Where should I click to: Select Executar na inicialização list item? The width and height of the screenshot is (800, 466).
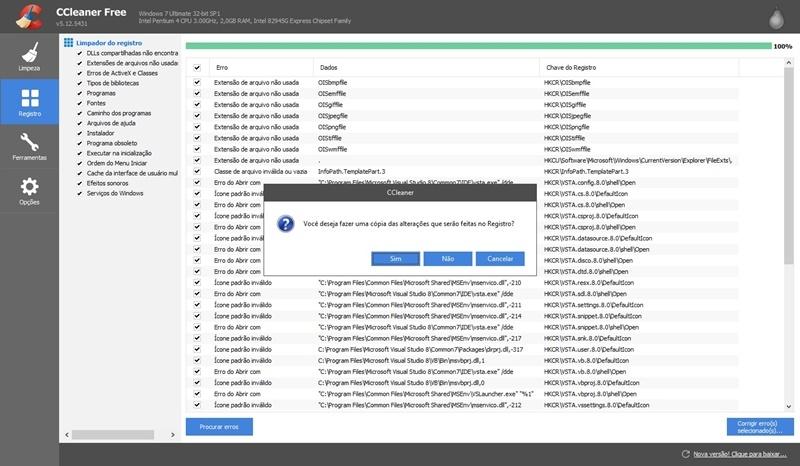tap(119, 153)
